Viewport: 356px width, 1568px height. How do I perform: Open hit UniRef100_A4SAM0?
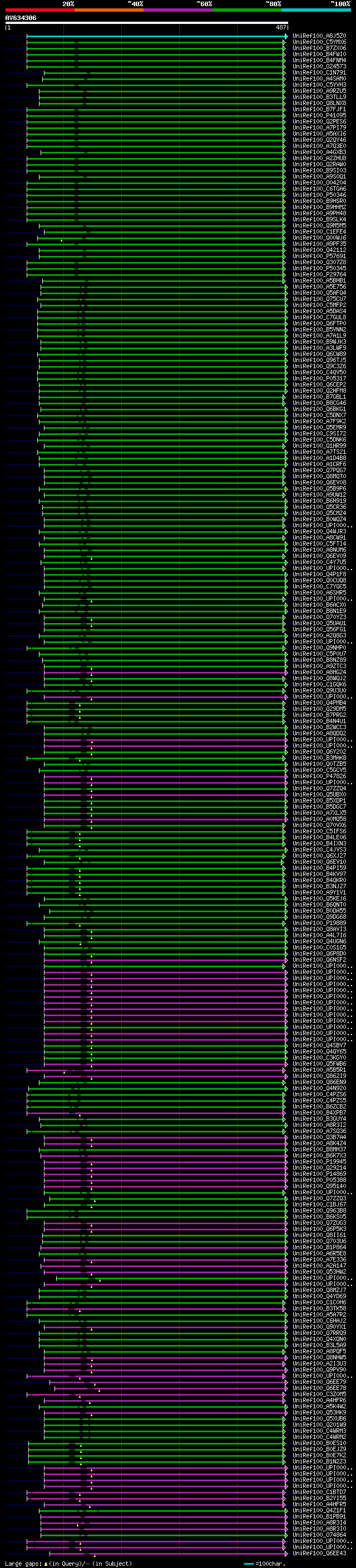coord(319,78)
